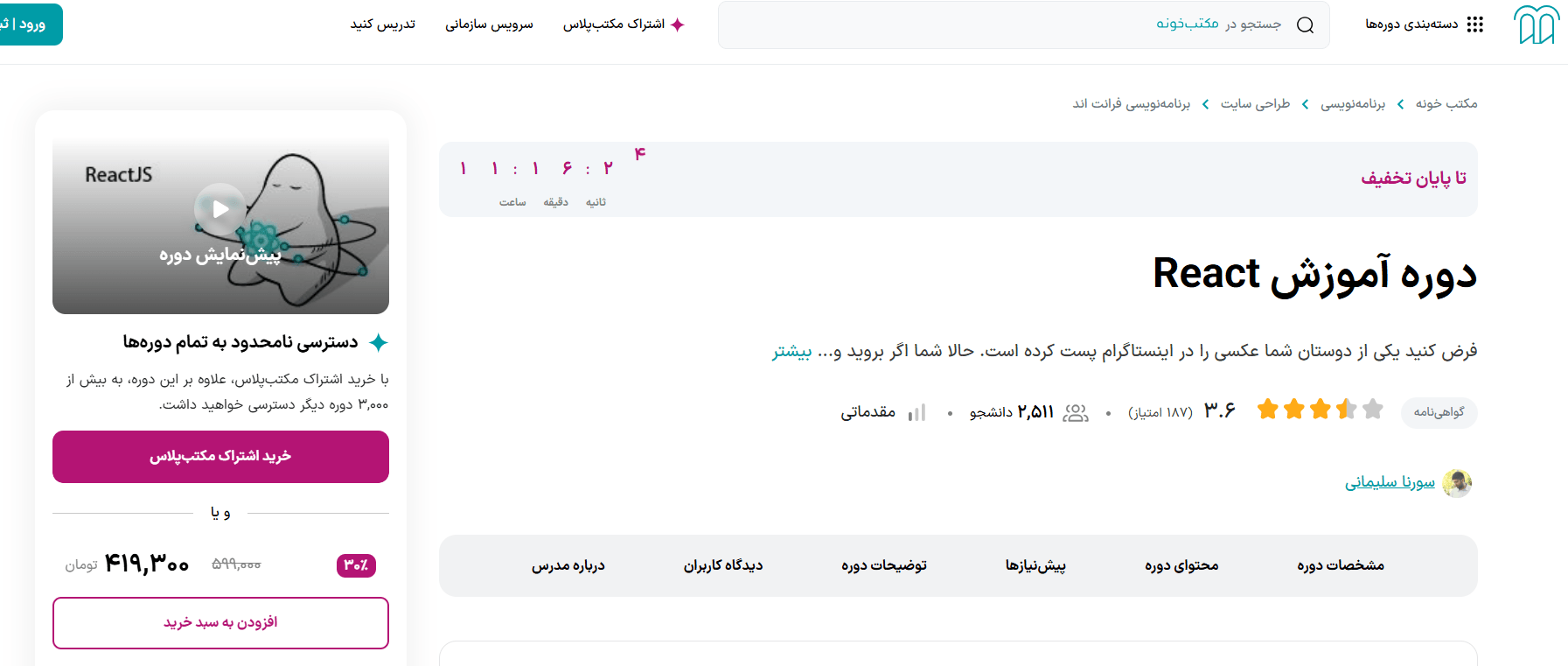Viewport: 1568px width, 666px height.
Task: Click the struck-through ۵۹۹,۰۰۰ price
Action: [x=236, y=564]
